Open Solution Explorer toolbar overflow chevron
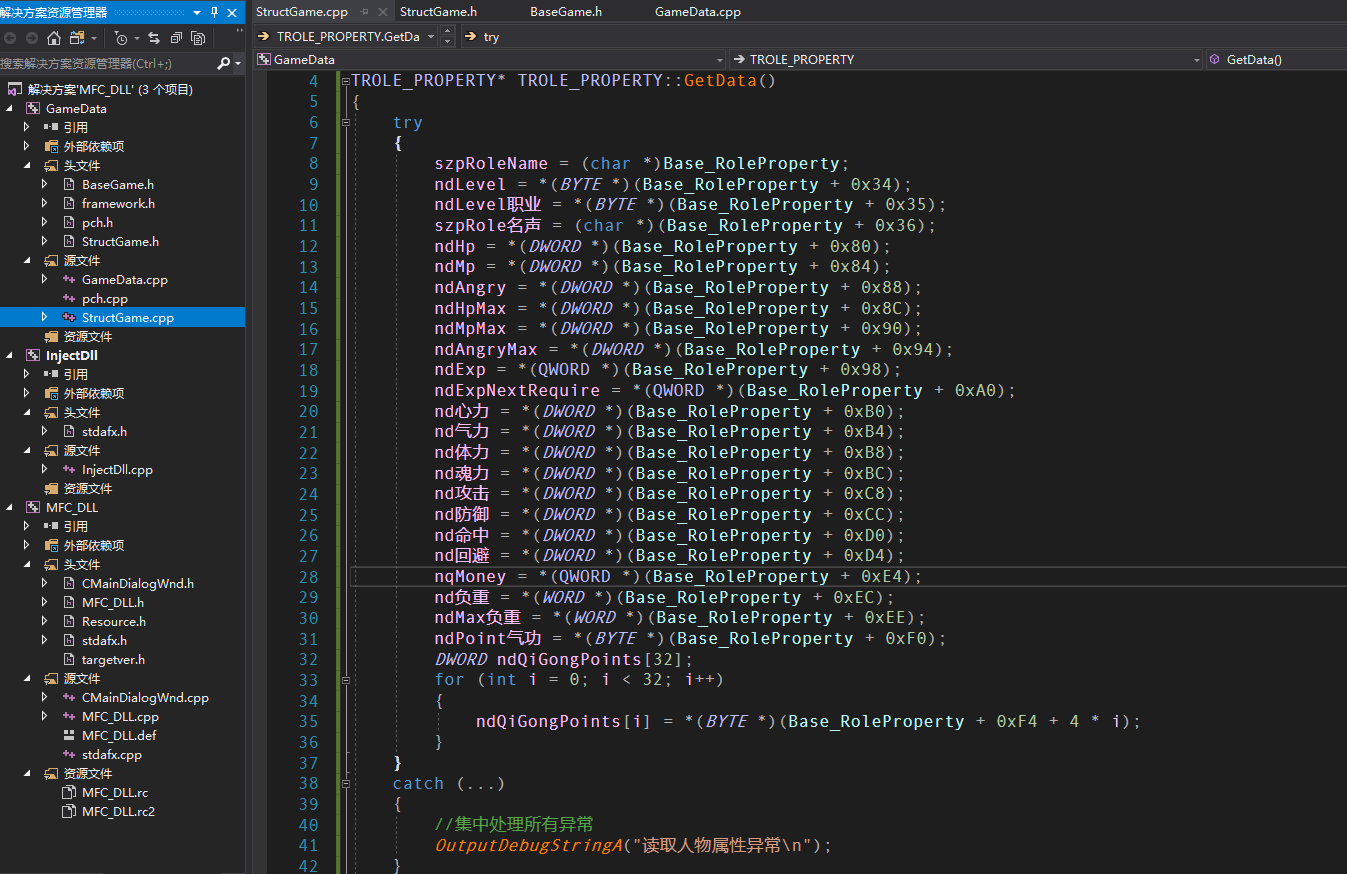The width and height of the screenshot is (1347, 874). point(239,32)
